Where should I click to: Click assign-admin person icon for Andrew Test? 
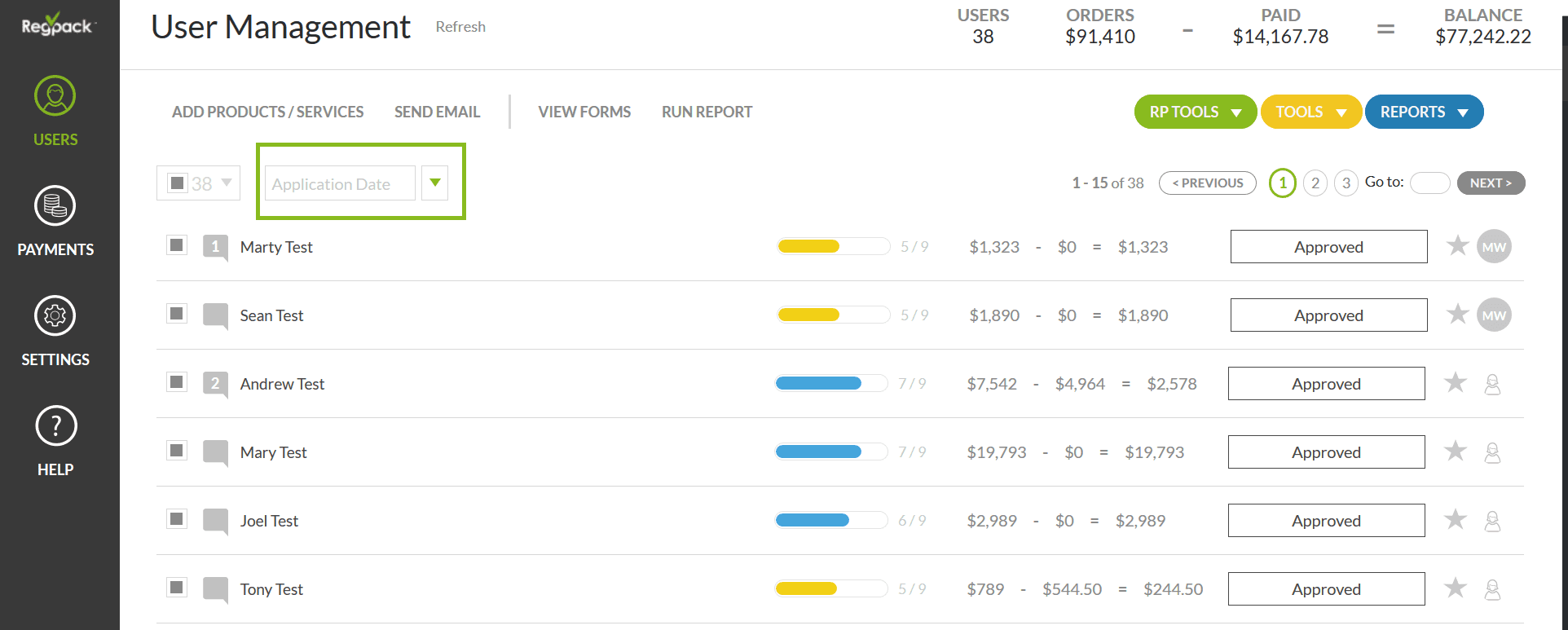pyautogui.click(x=1492, y=384)
